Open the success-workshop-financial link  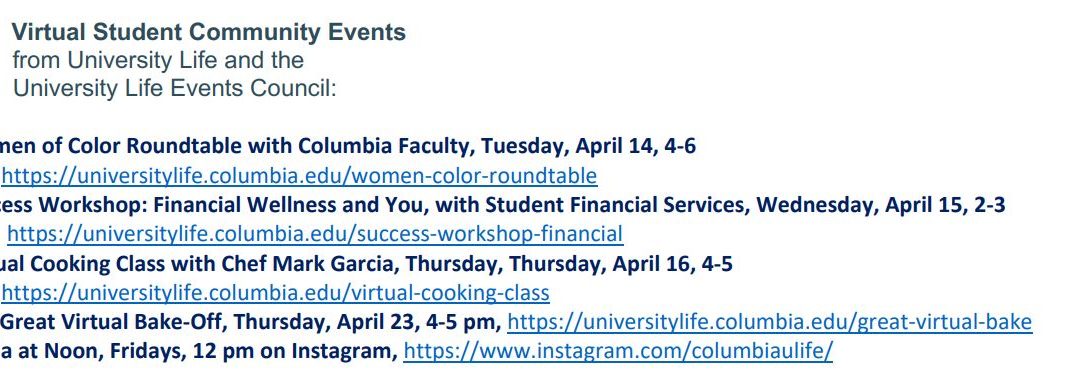point(315,235)
